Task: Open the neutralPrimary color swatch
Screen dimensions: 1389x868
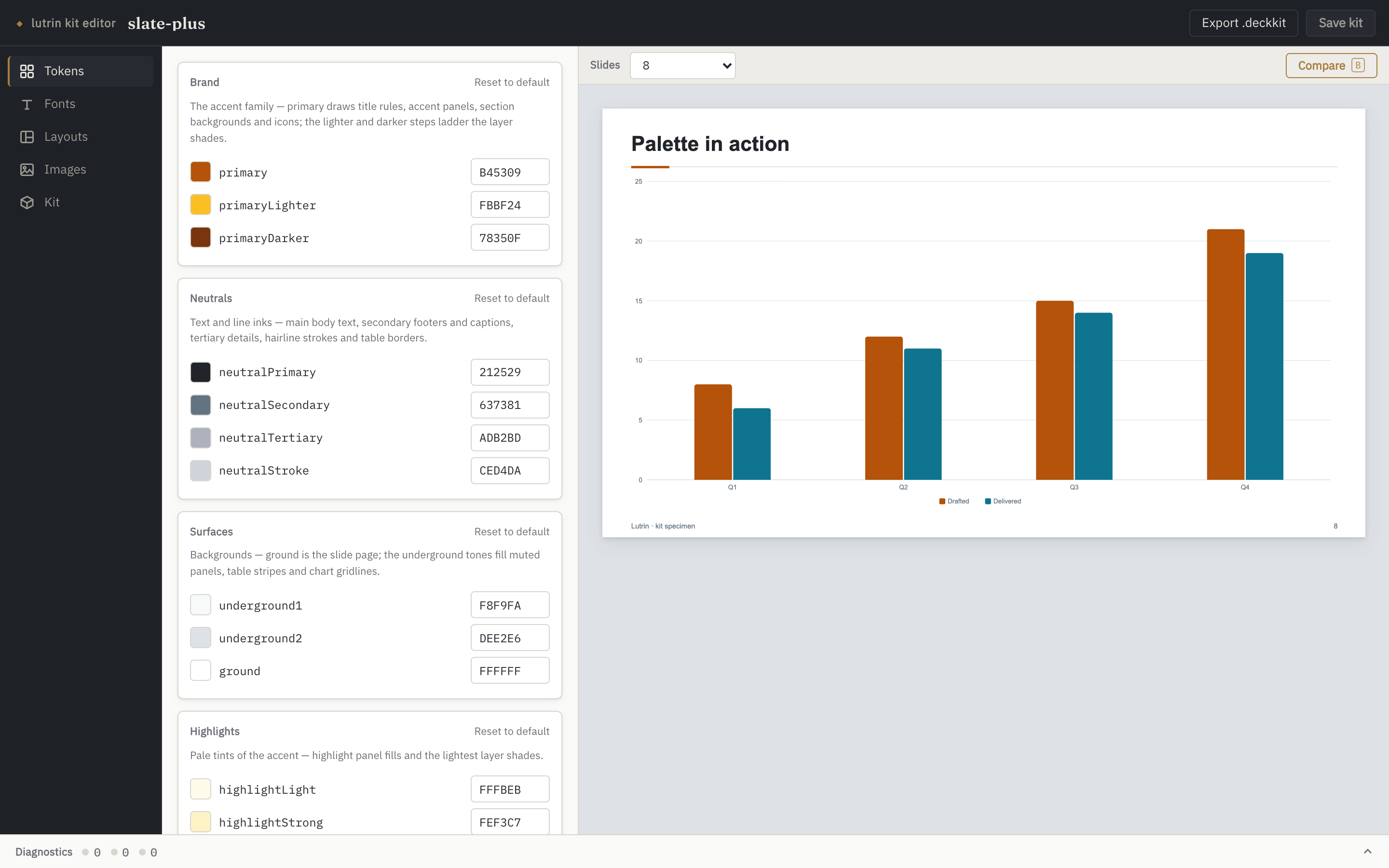Action: 200,372
